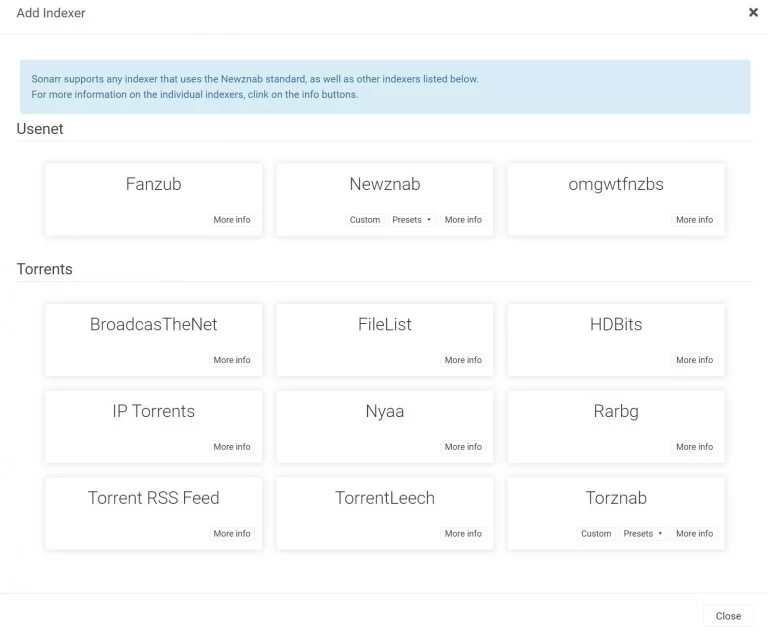View More info for Rarbg
768x634 pixels.
pyautogui.click(x=694, y=447)
